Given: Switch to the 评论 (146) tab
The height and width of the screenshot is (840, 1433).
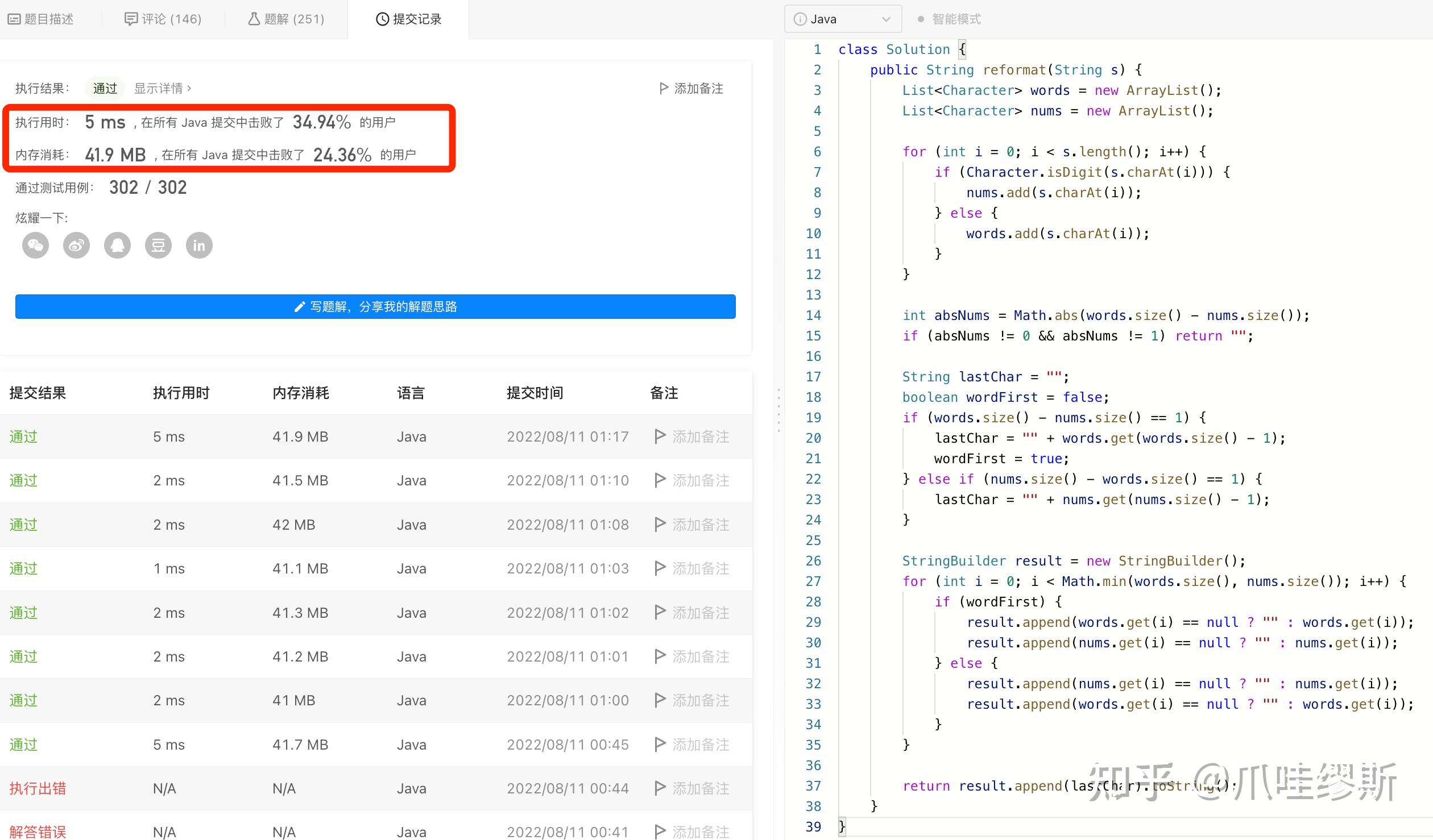Looking at the screenshot, I should pos(163,18).
